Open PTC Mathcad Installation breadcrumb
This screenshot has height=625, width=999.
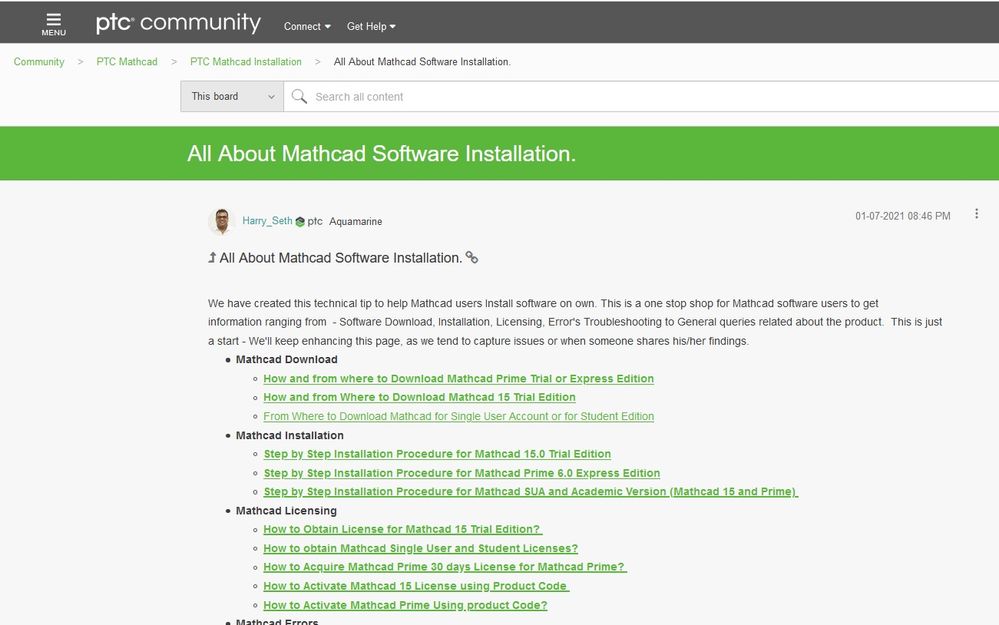click(x=246, y=62)
